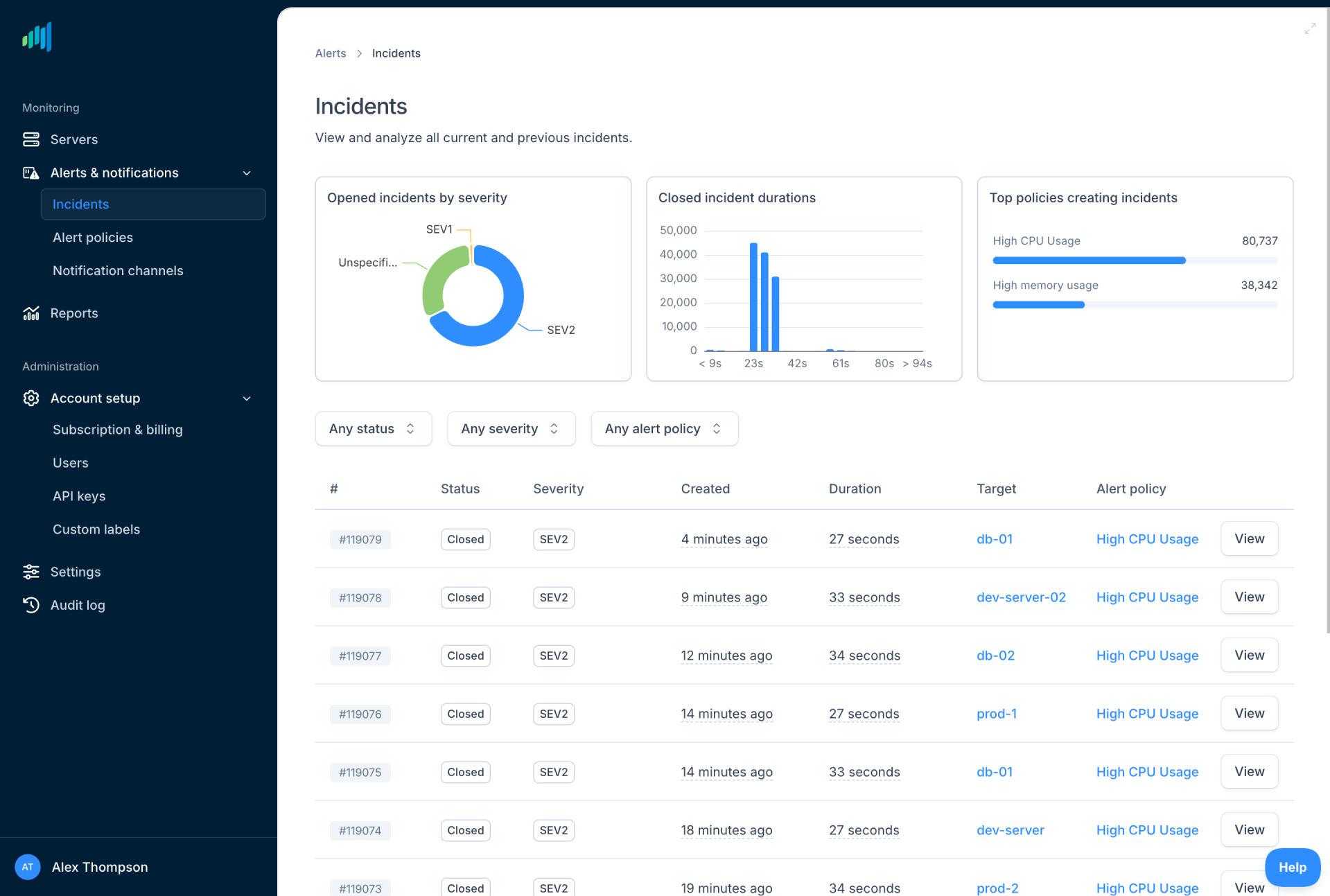Open Audit log via its history icon
Image resolution: width=1330 pixels, height=896 pixels.
[x=30, y=605]
